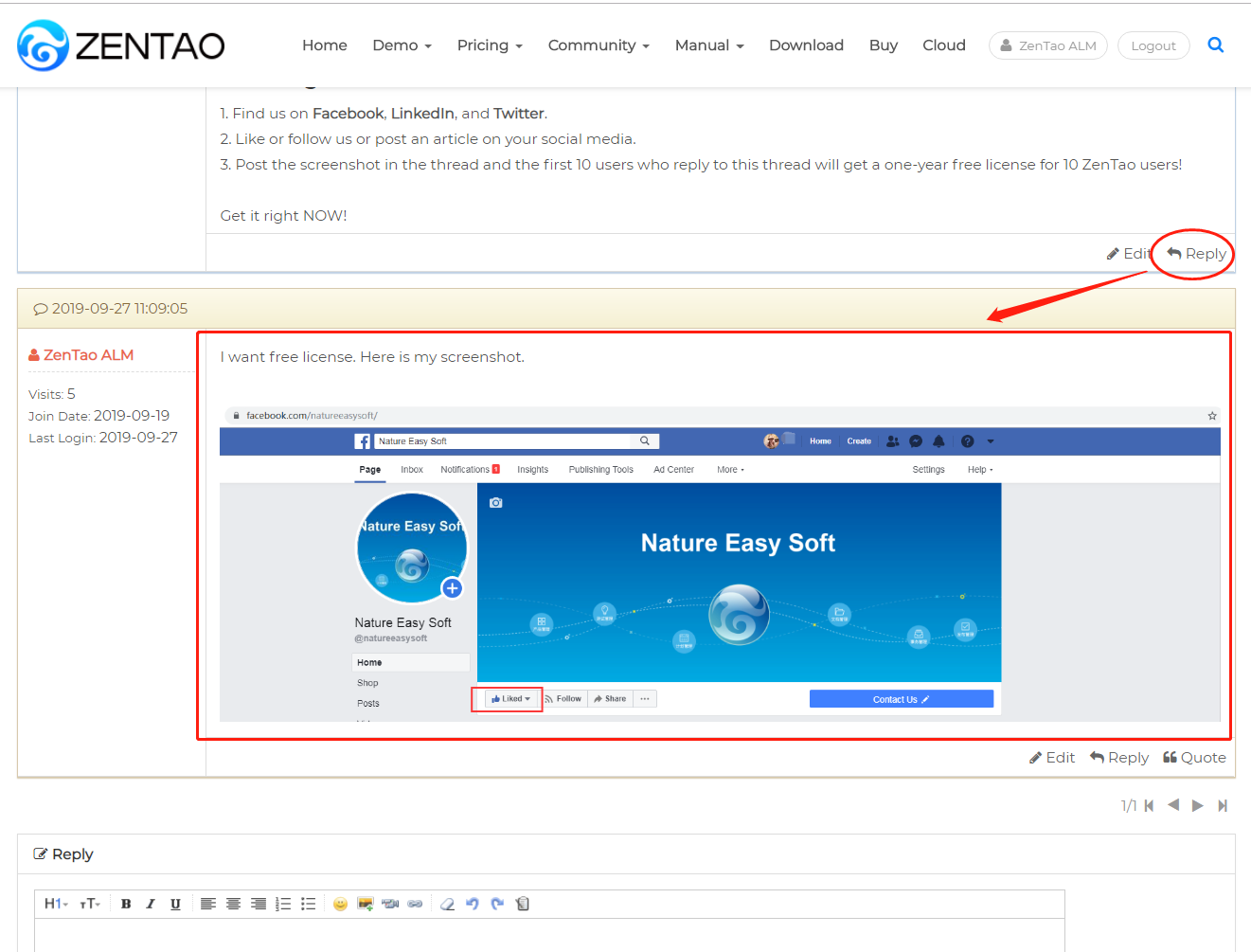Viewport: 1251px width, 952px height.
Task: Open the ZenTao ALM user profile button
Action: point(1048,45)
